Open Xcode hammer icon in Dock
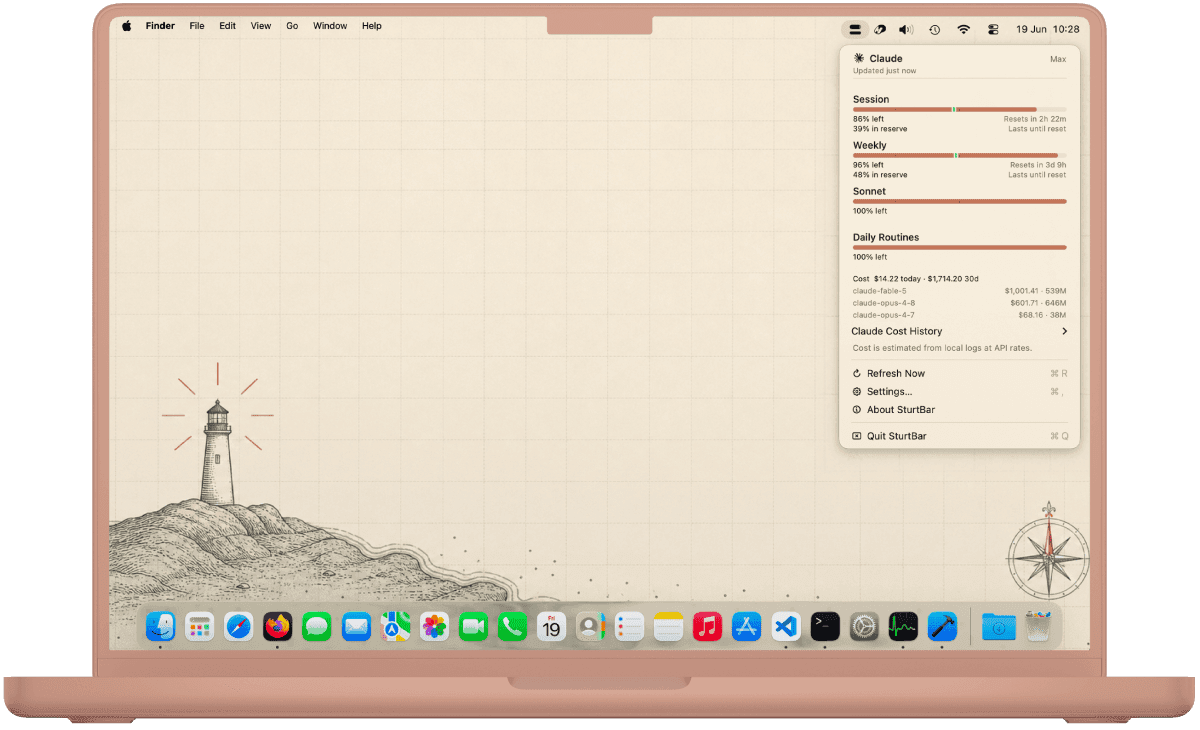 942,627
